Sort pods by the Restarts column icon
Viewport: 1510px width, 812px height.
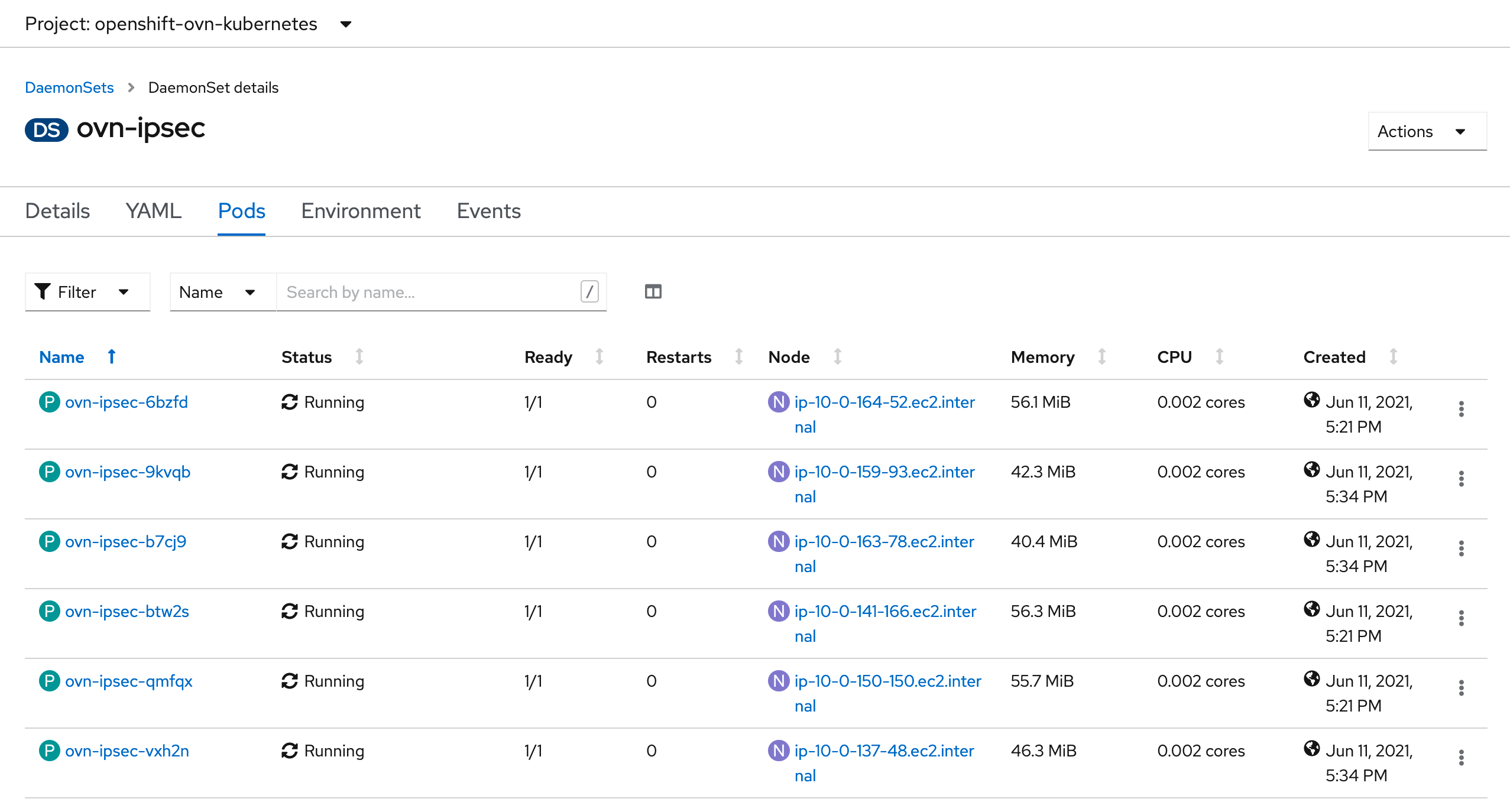(x=738, y=357)
